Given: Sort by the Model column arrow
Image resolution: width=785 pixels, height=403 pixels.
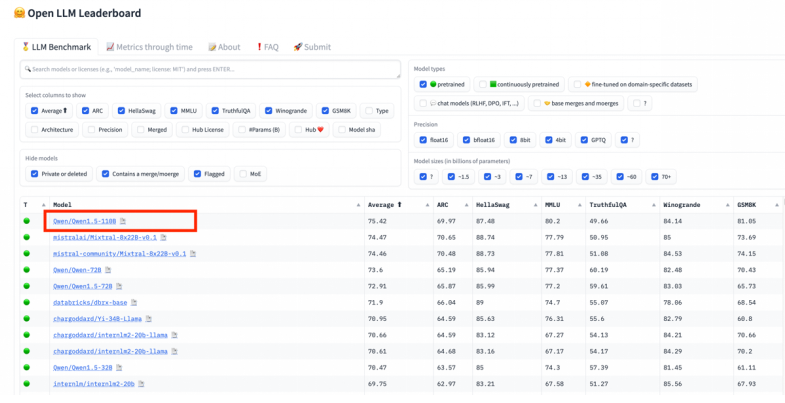Looking at the screenshot, I should (358, 205).
